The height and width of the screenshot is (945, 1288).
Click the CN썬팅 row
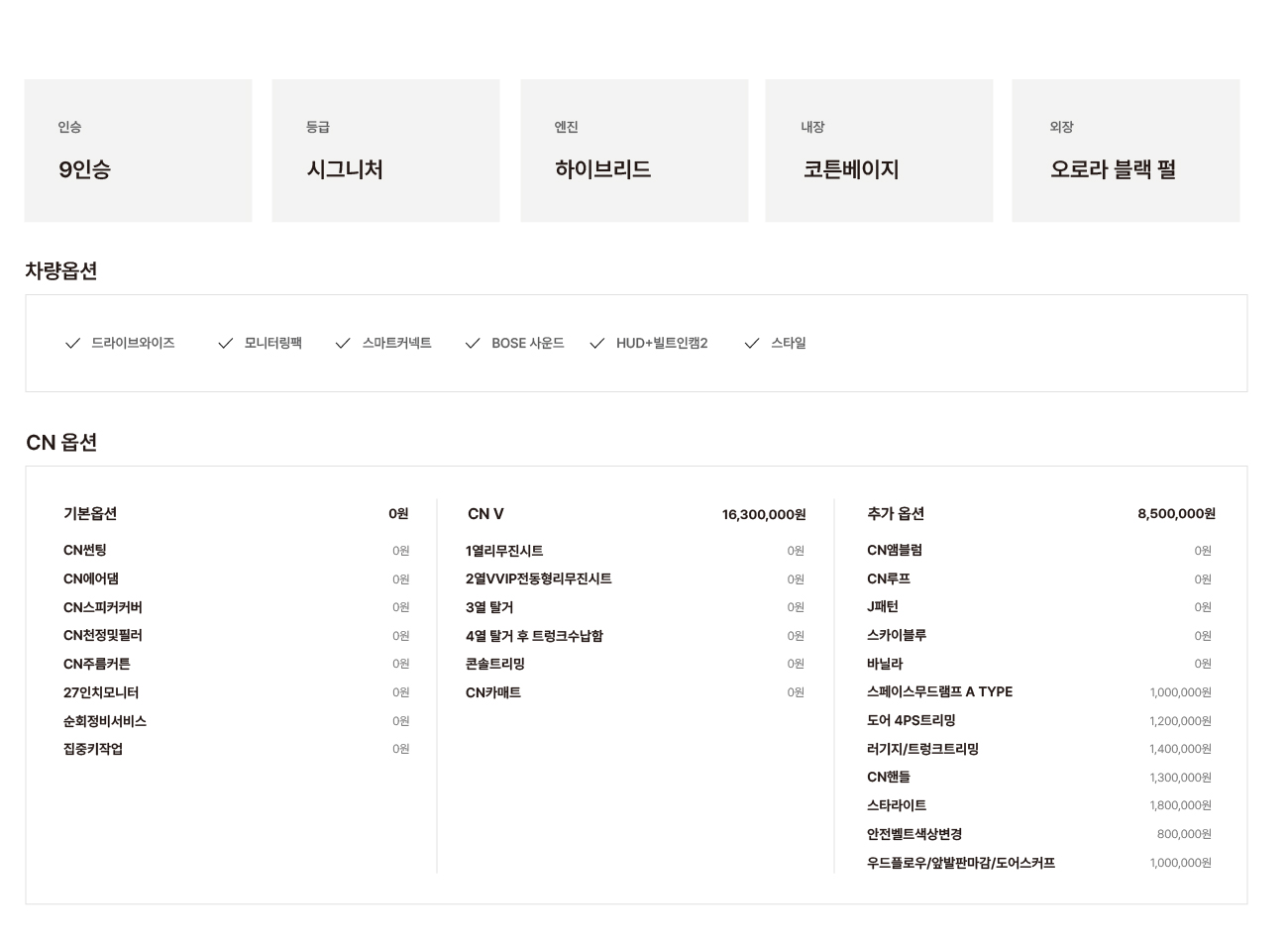click(236, 550)
